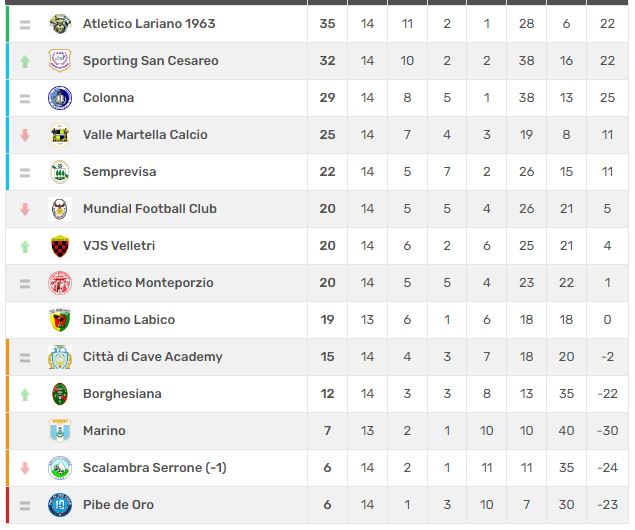Click the Pibe de Oro club logo
Viewport: 635px width, 530px height.
(60, 505)
